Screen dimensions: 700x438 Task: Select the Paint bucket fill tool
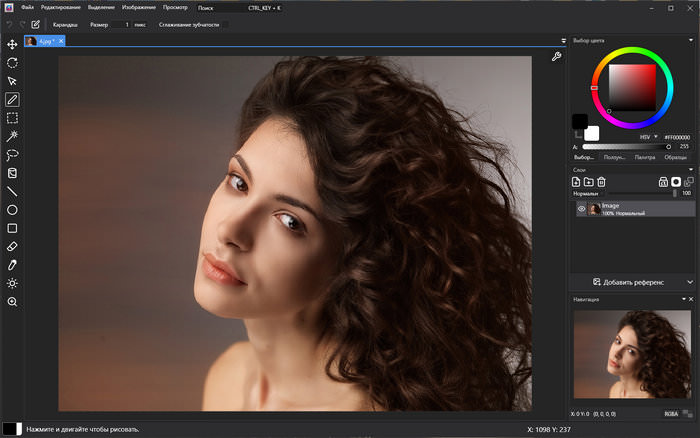click(12, 173)
